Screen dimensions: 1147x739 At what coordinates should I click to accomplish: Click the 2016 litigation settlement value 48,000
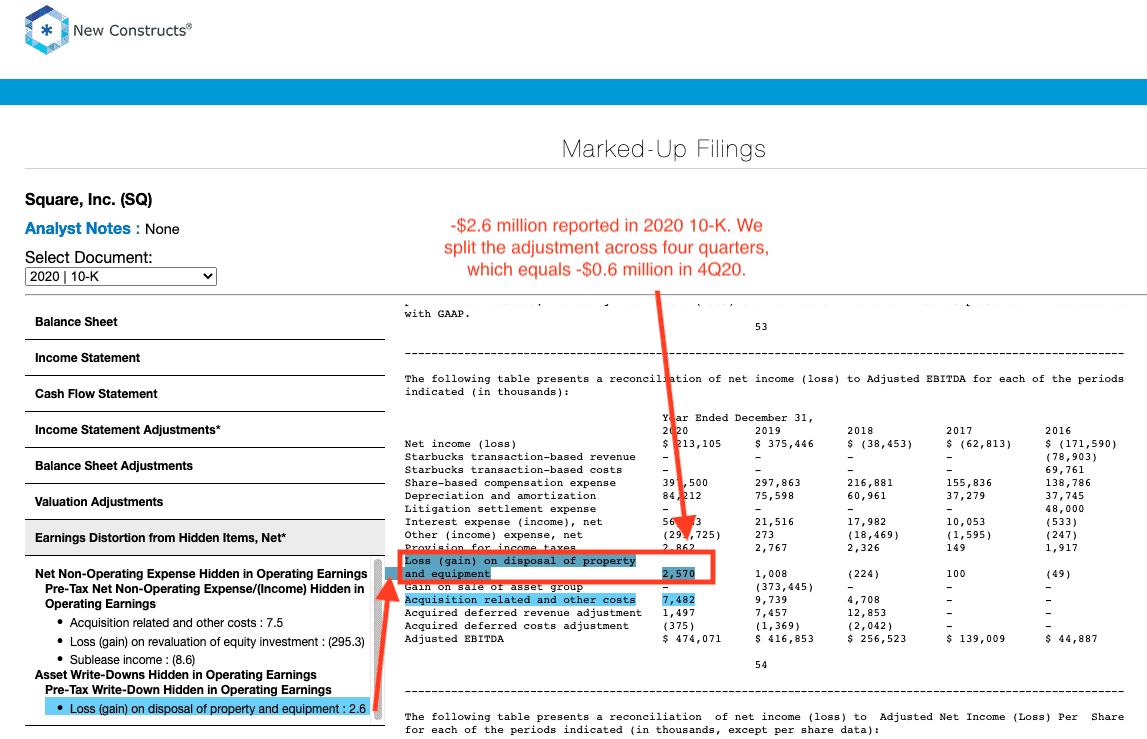click(1065, 509)
